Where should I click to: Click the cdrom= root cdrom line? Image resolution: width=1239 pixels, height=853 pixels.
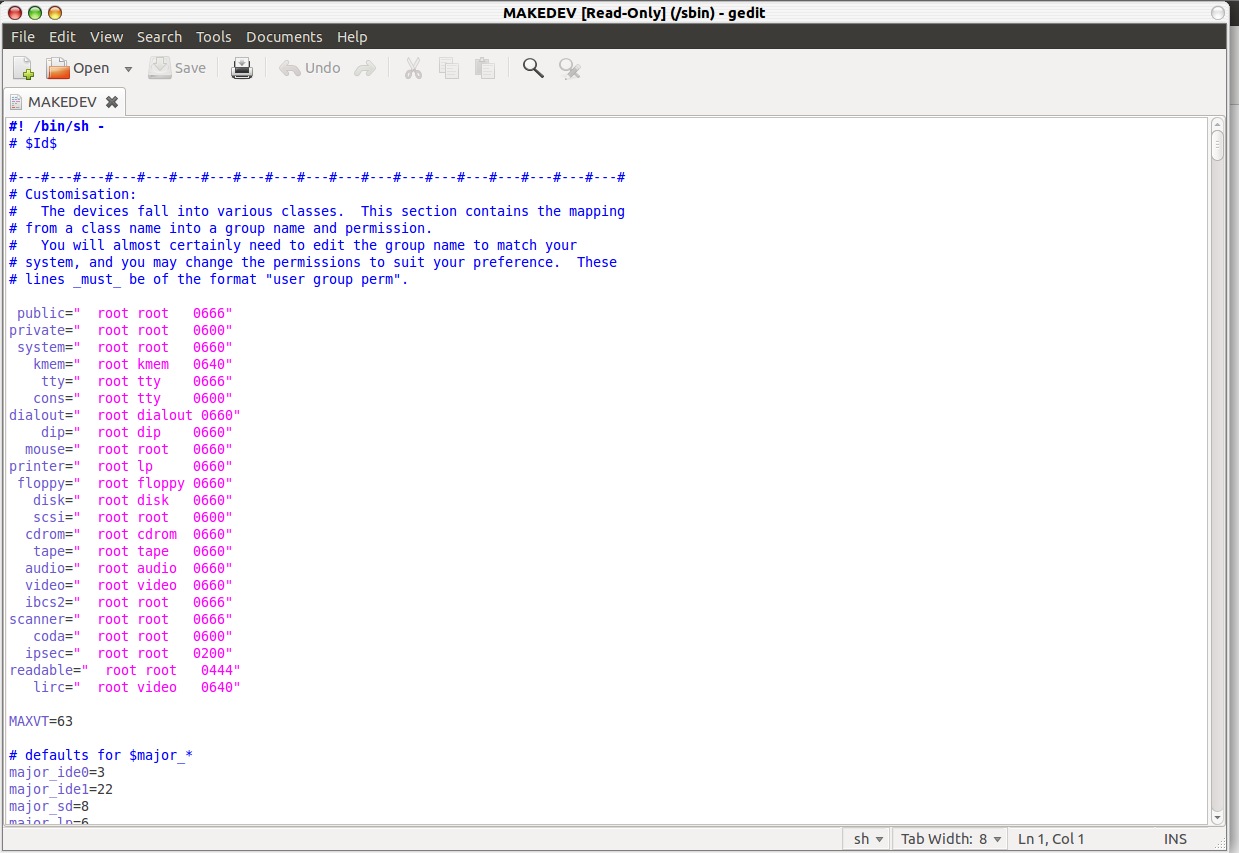point(129,534)
